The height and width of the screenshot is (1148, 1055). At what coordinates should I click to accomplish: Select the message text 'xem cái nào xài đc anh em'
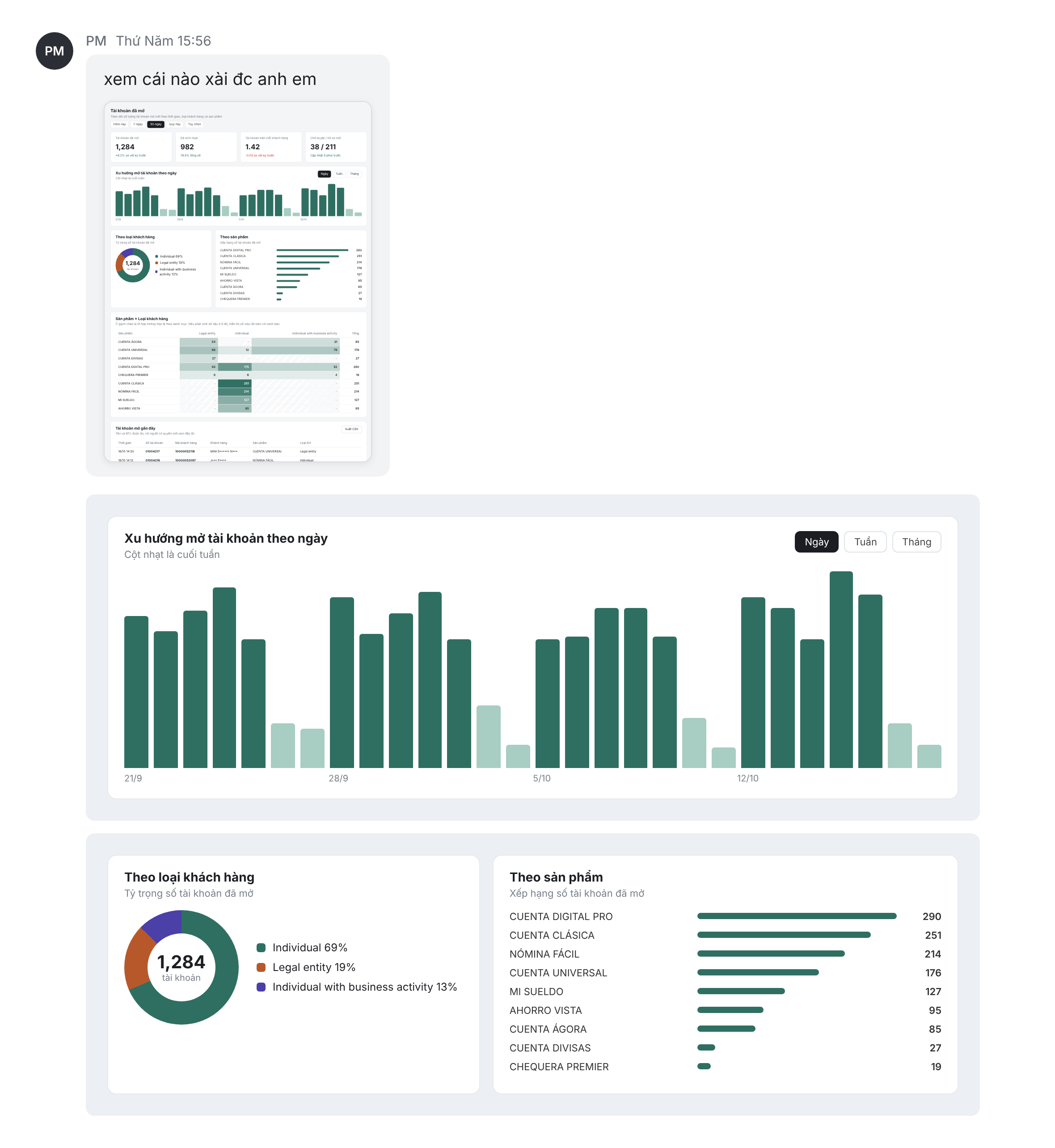[x=210, y=79]
